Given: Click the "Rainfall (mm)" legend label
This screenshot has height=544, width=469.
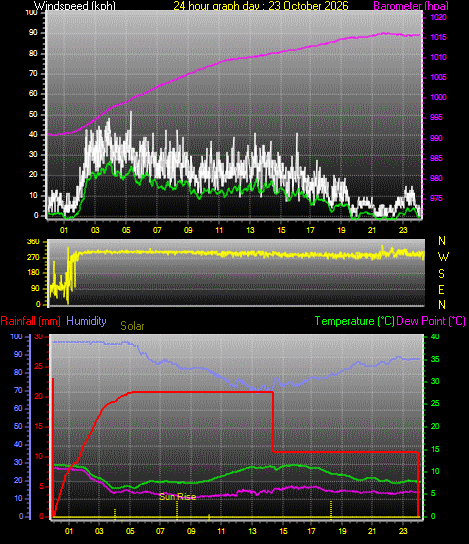Looking at the screenshot, I should click(31, 321).
